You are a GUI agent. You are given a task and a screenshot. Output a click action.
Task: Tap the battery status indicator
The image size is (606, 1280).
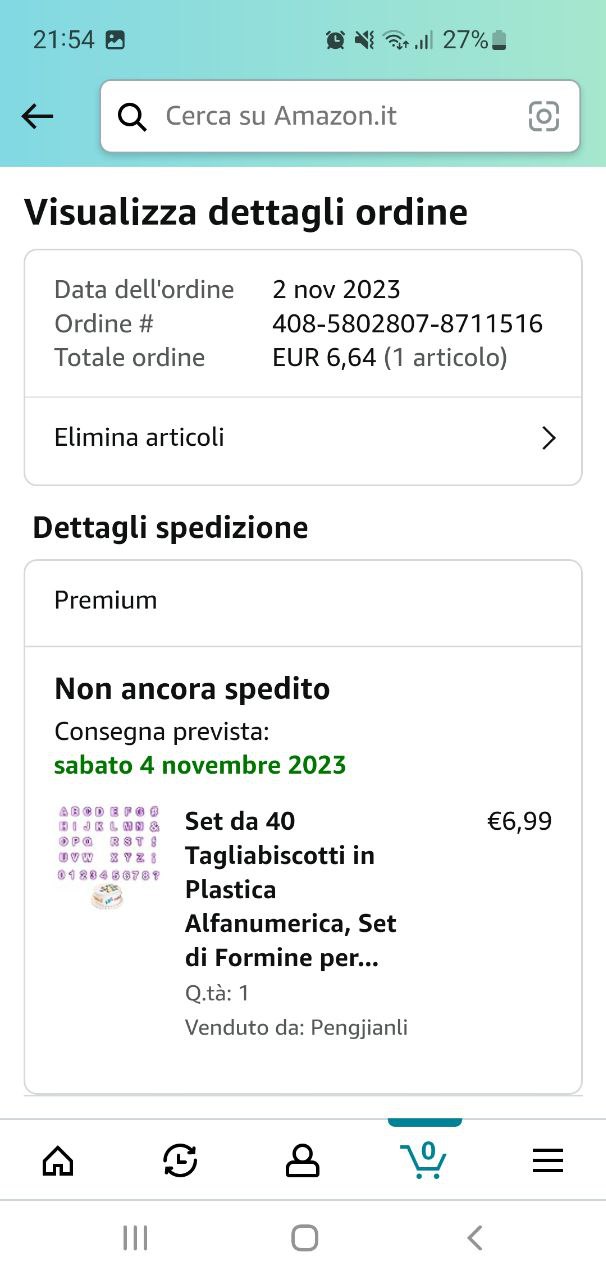[499, 40]
